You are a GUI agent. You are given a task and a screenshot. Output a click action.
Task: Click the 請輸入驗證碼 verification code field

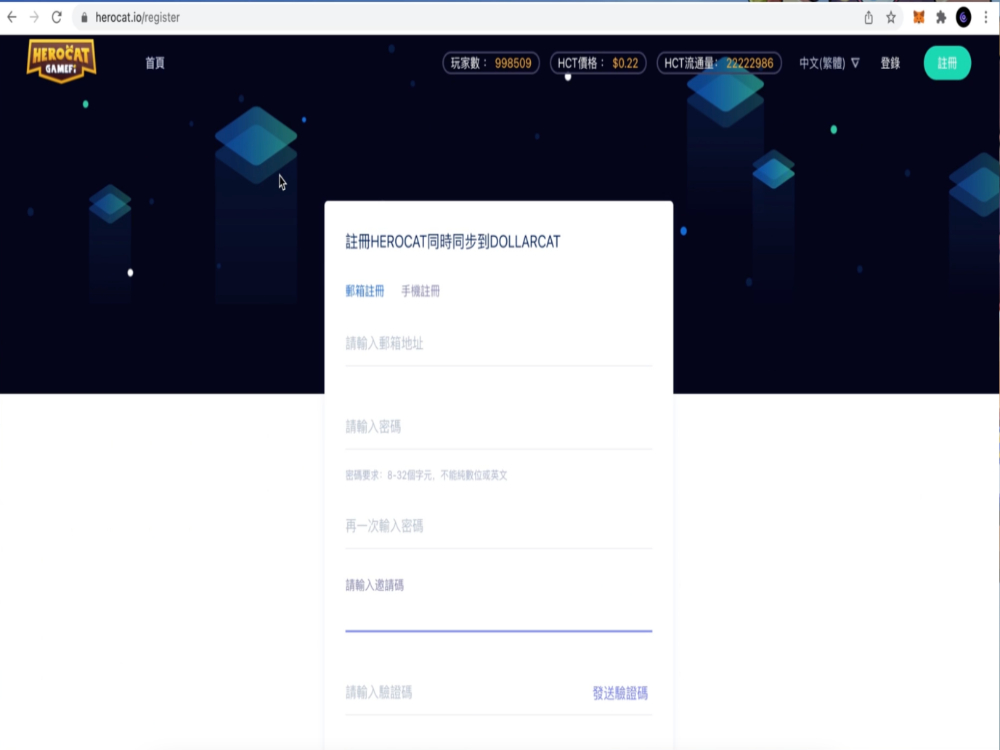[462, 693]
